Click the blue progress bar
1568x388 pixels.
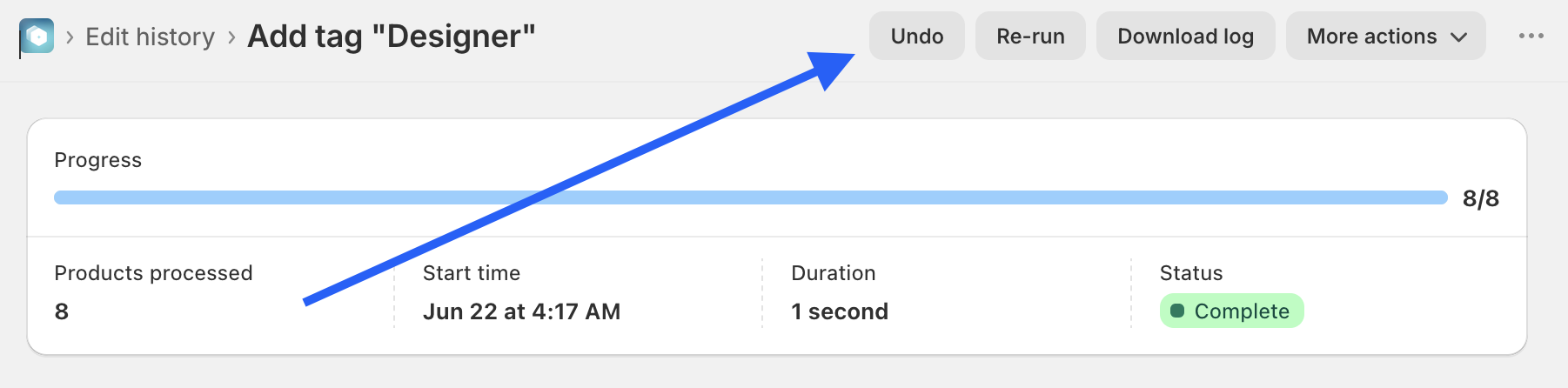click(x=750, y=197)
